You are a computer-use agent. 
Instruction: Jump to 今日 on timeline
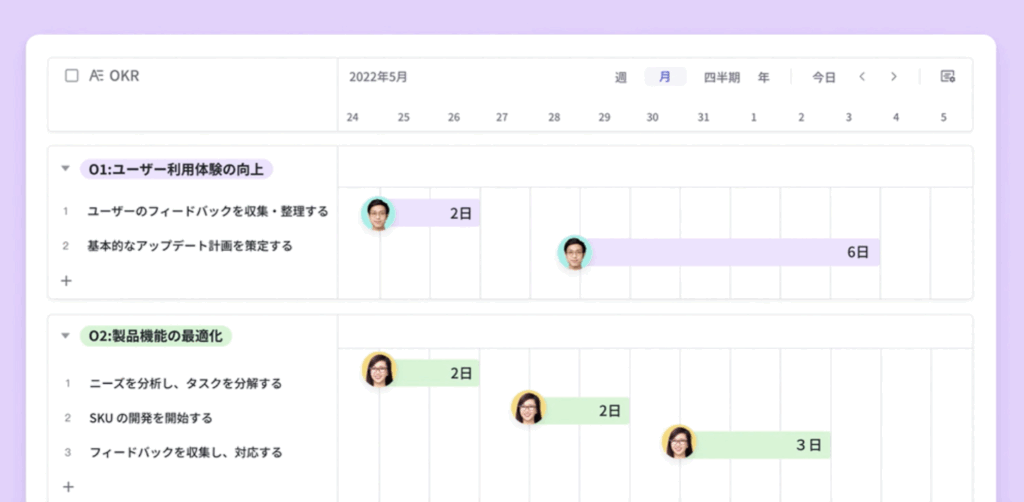pyautogui.click(x=823, y=77)
